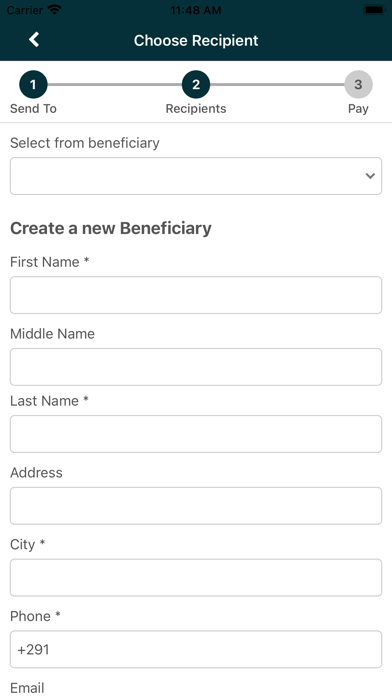The height and width of the screenshot is (696, 392).
Task: Tap the 11:48 AM clock in status bar
Action: 196,10
